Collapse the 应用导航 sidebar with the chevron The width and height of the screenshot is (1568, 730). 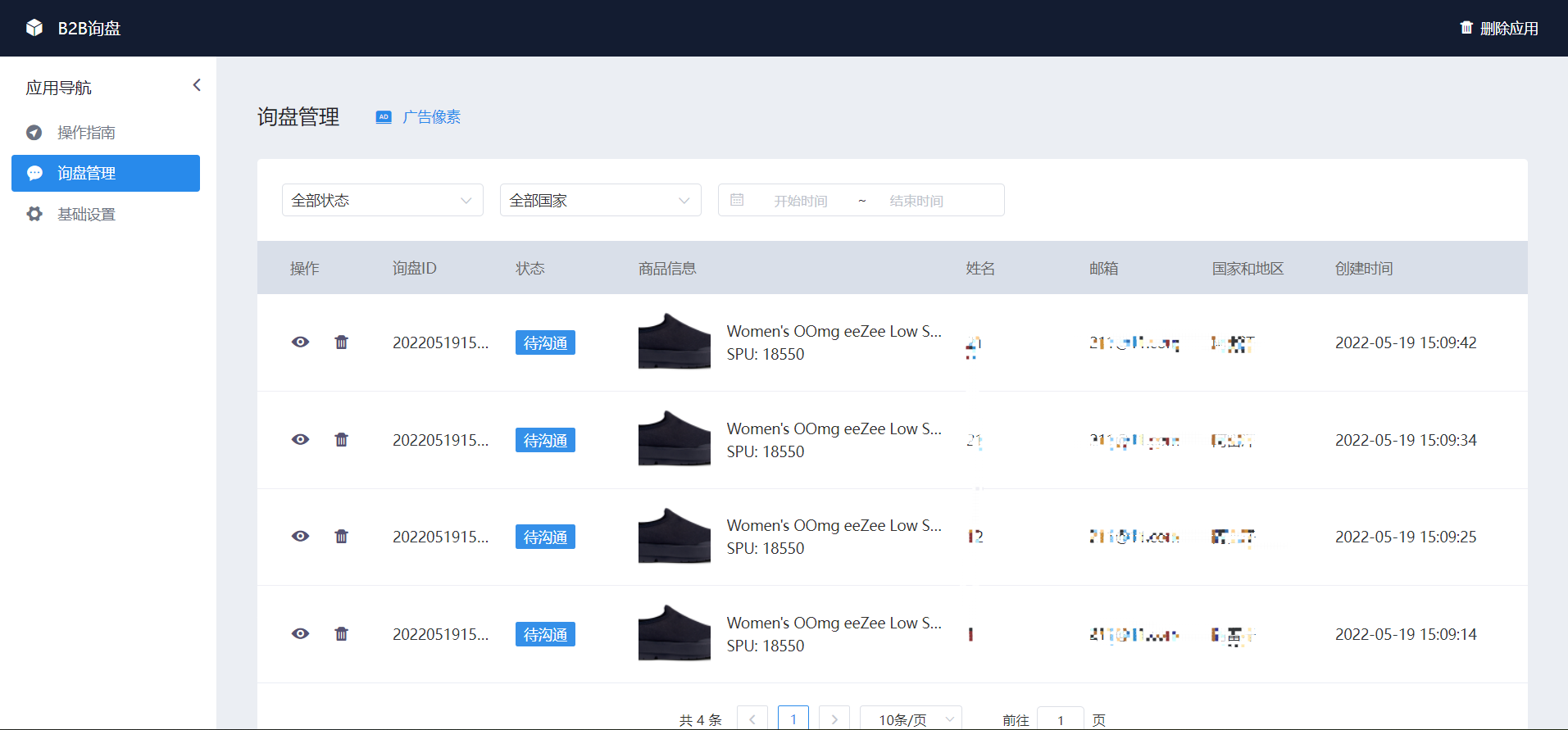(197, 85)
